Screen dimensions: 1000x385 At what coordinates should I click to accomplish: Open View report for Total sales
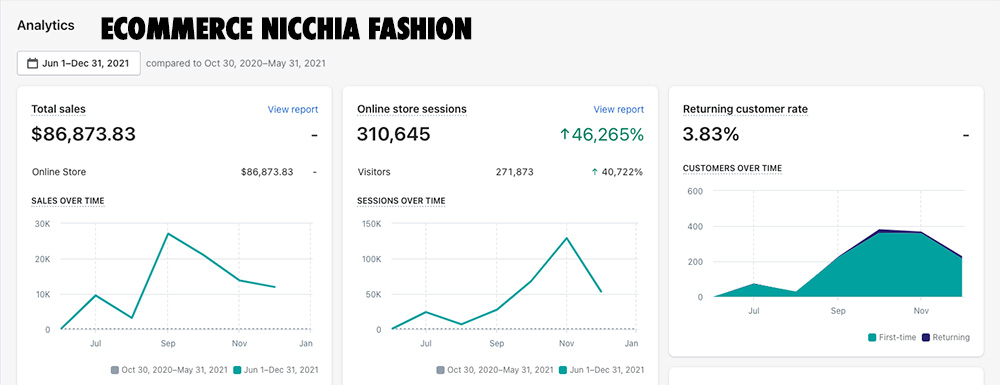pos(293,110)
